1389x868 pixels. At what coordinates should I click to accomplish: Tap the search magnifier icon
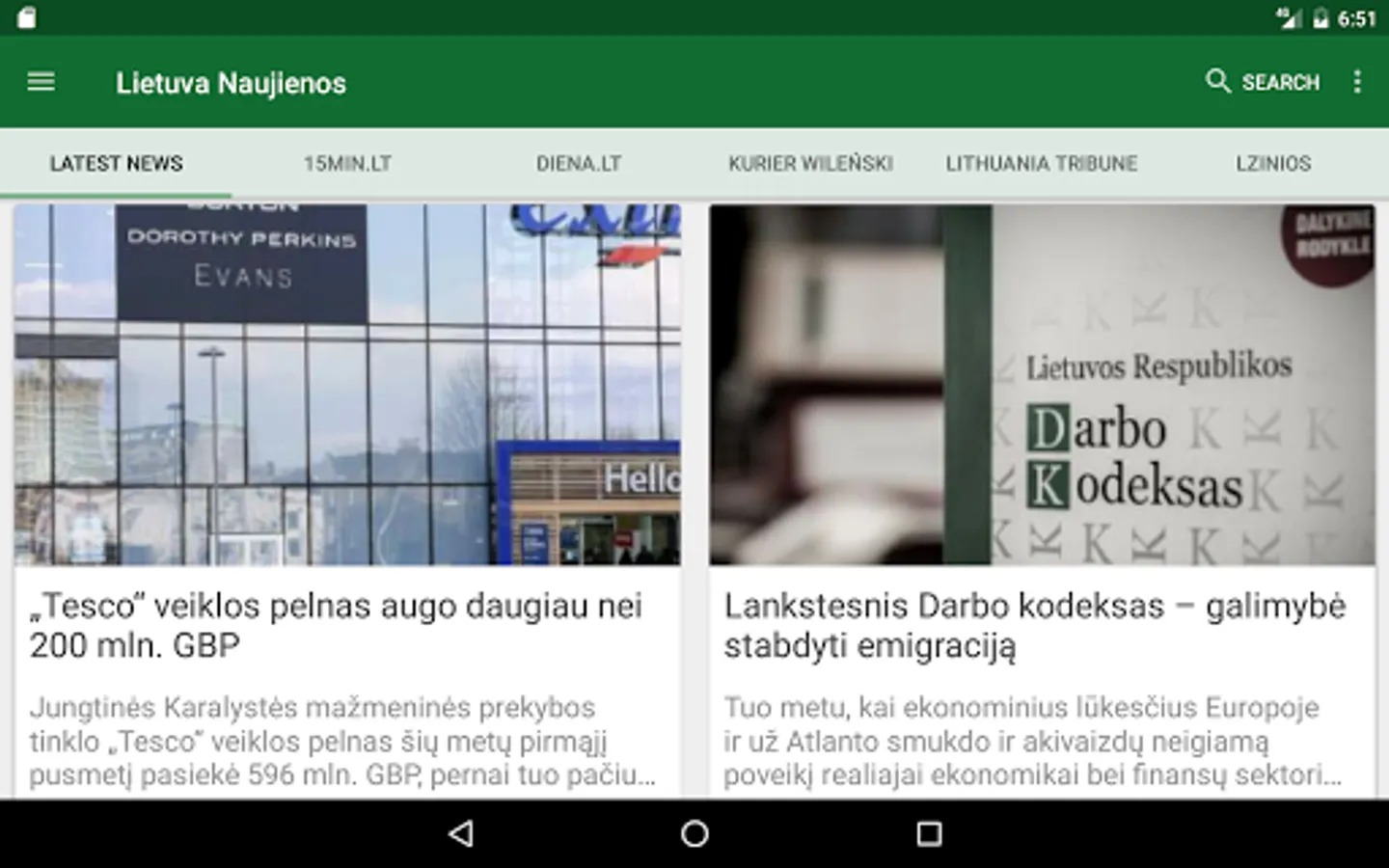tap(1218, 81)
